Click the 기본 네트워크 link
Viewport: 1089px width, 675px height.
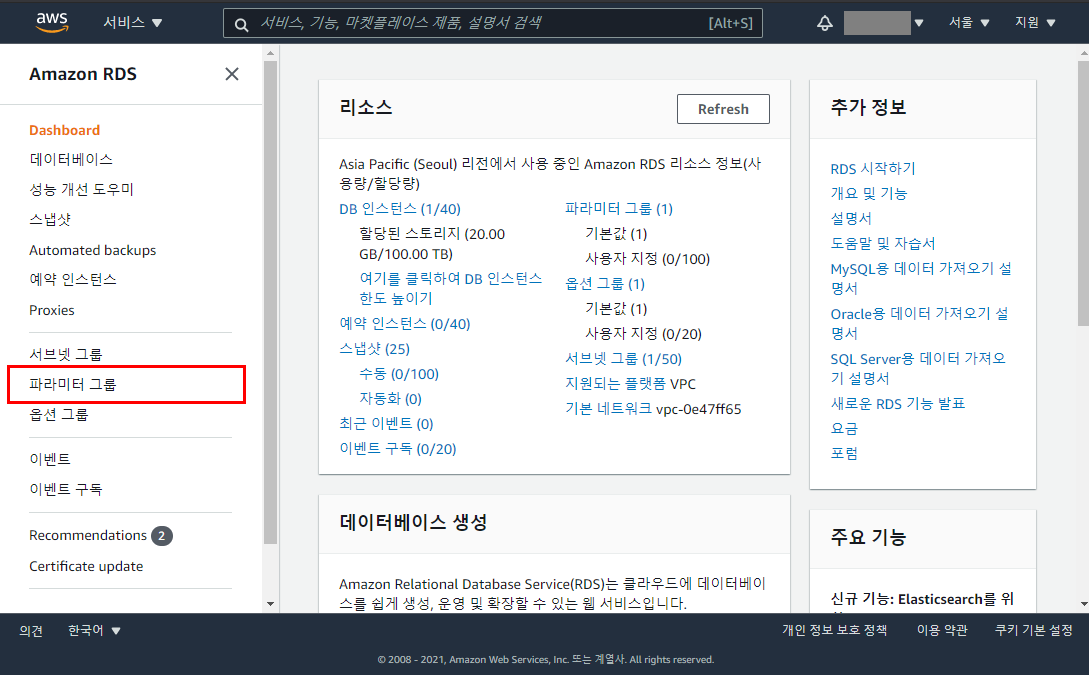point(608,408)
